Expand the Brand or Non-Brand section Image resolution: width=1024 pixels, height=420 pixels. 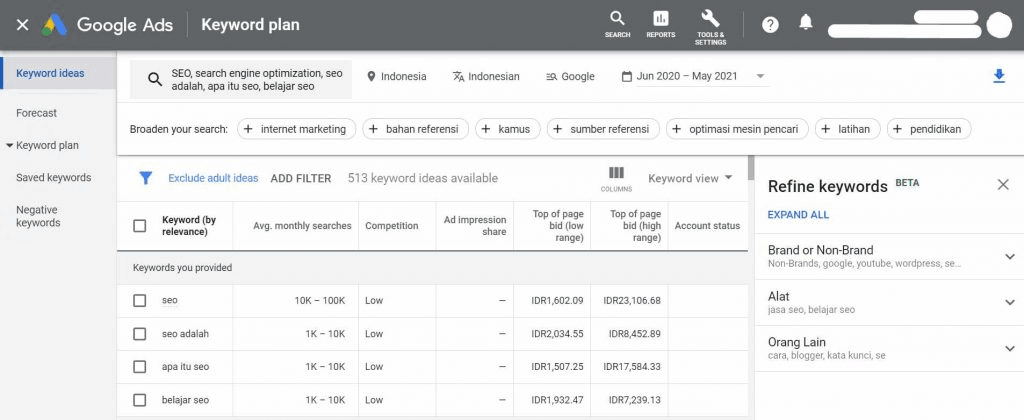[x=1009, y=256]
